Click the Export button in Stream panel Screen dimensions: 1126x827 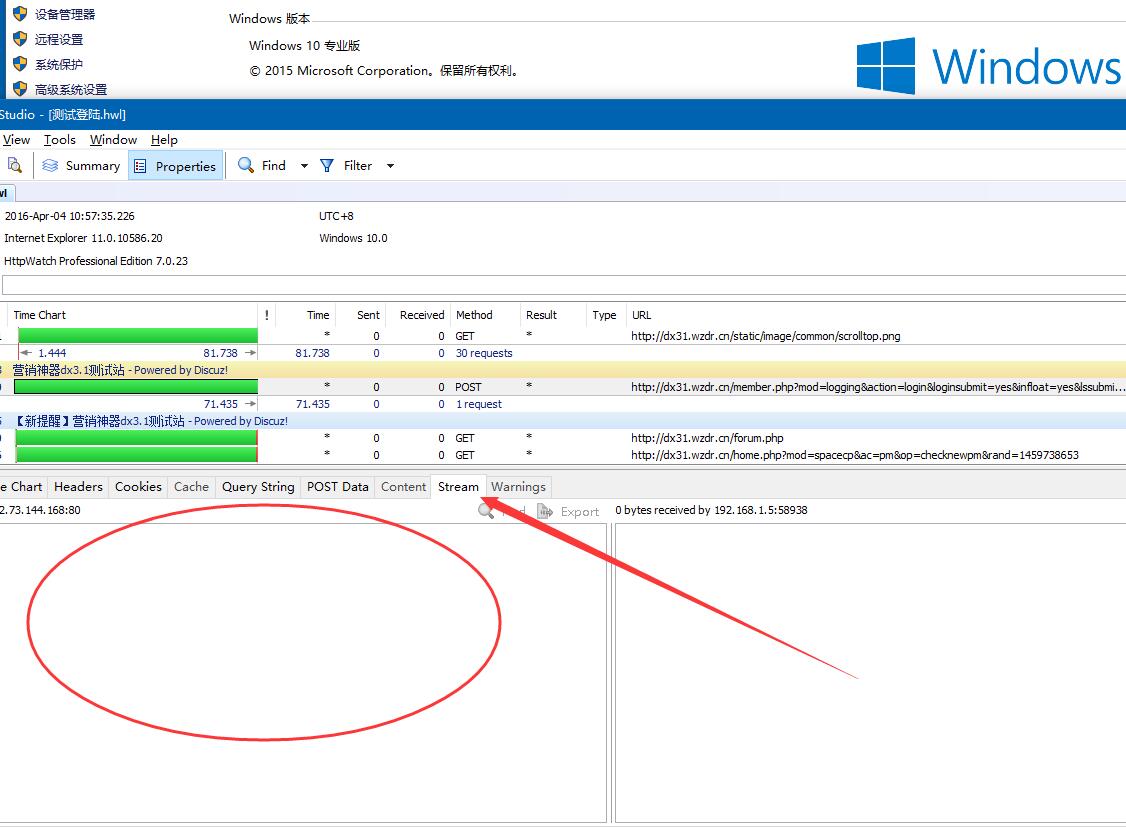point(569,512)
